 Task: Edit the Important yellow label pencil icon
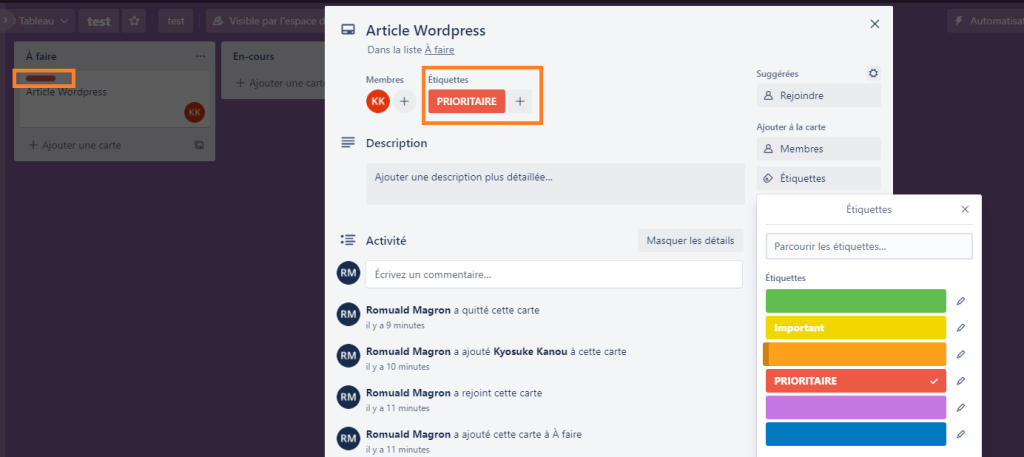point(961,328)
